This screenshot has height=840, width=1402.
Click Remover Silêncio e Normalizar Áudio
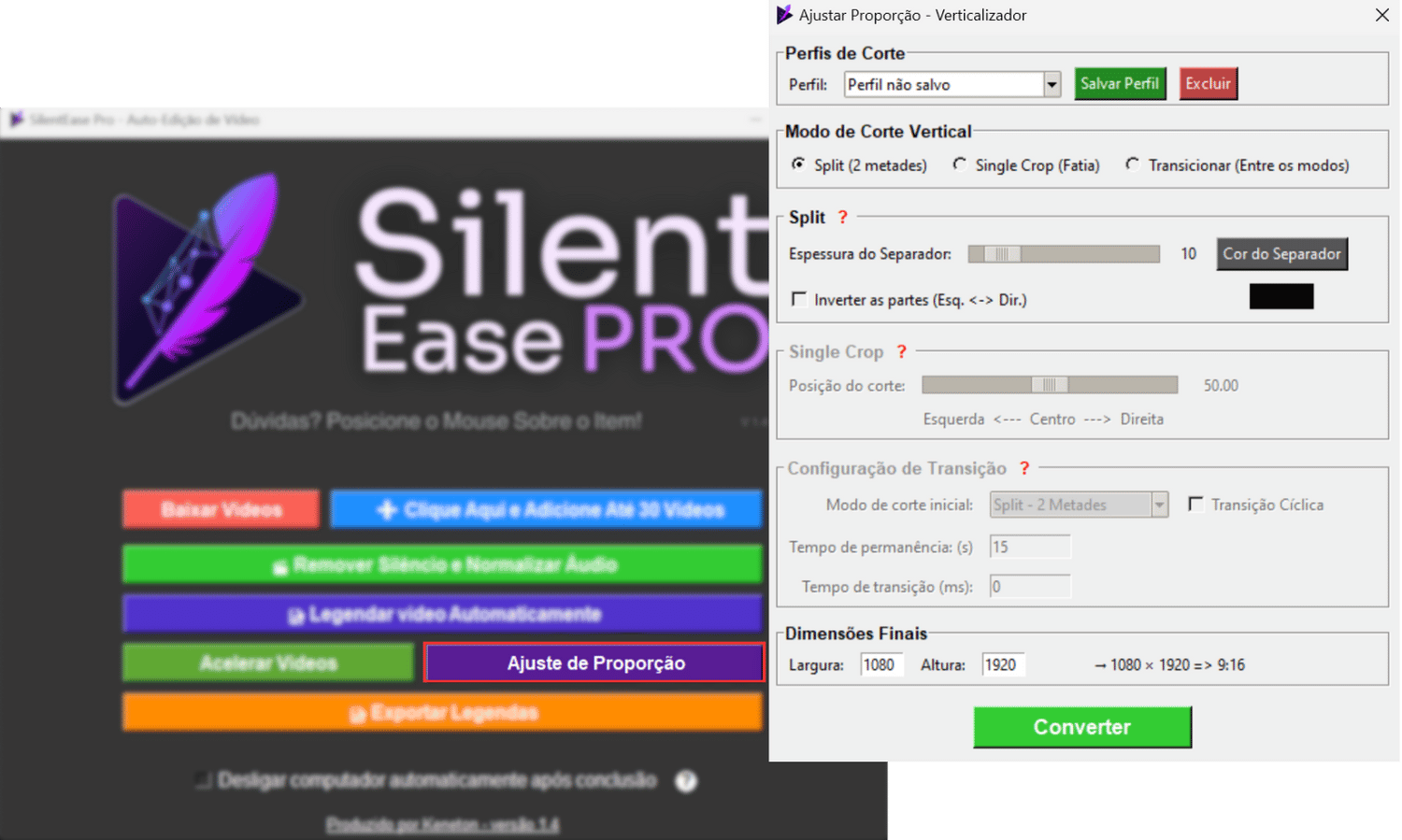(x=443, y=564)
